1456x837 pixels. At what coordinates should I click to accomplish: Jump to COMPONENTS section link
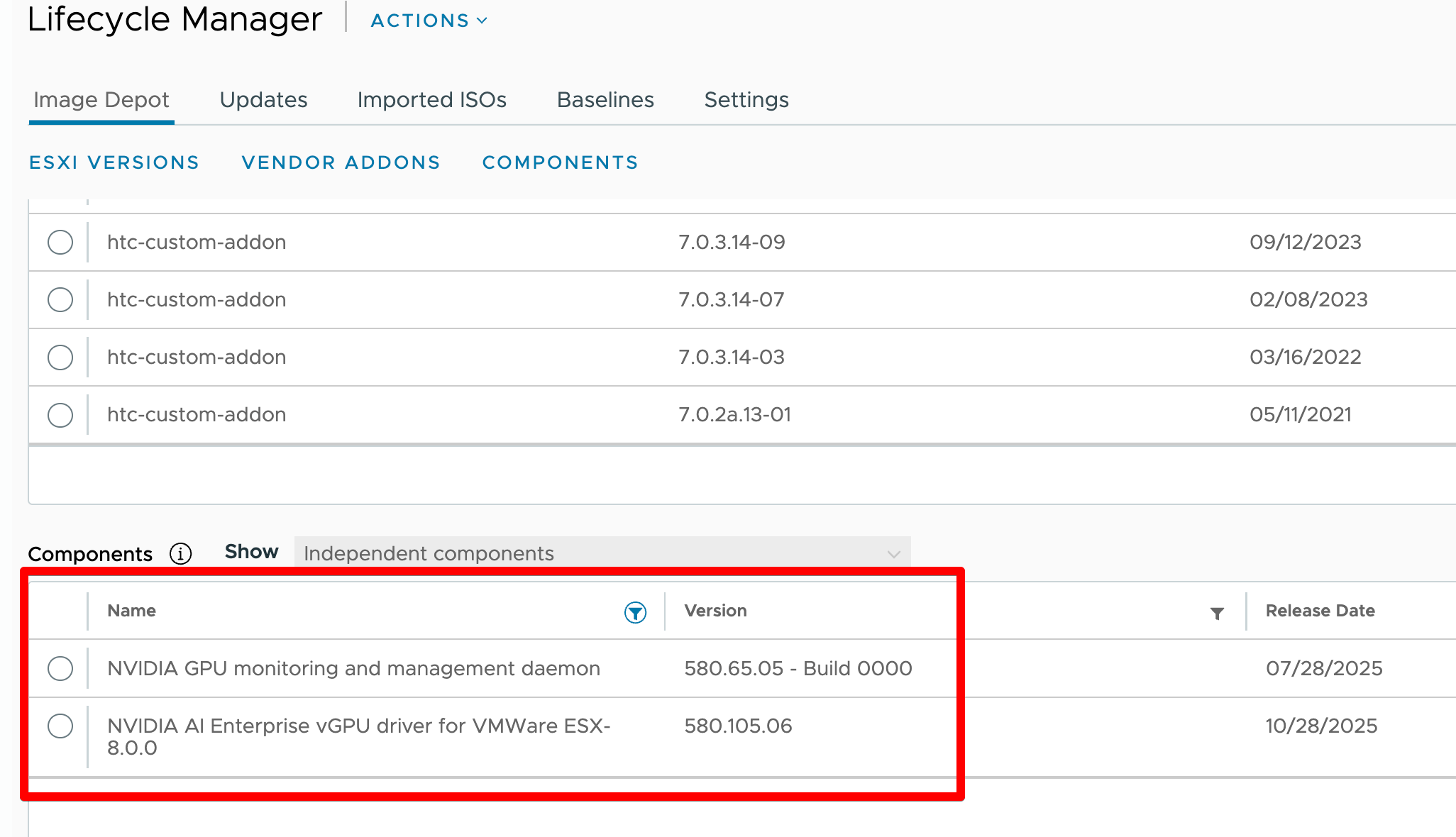point(560,162)
